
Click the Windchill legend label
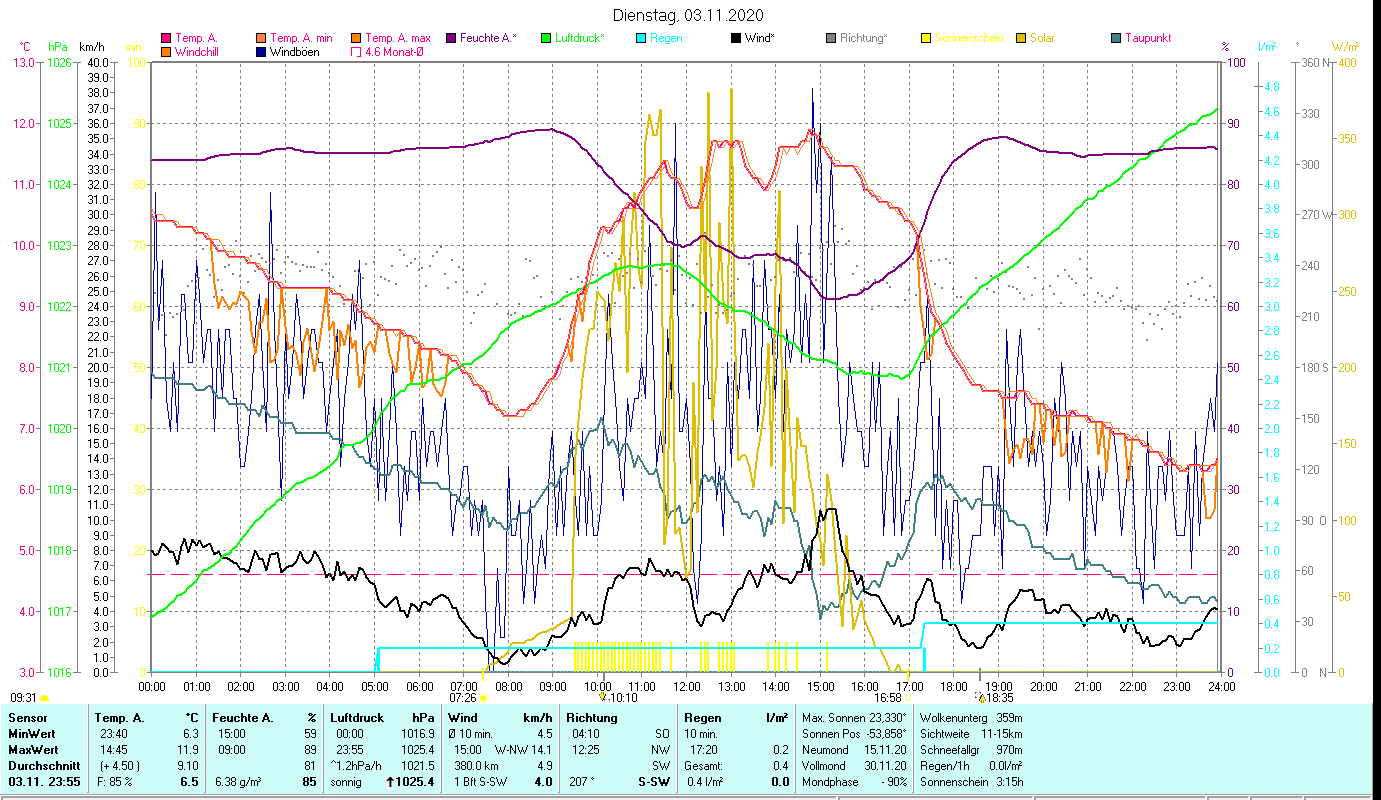[x=198, y=52]
